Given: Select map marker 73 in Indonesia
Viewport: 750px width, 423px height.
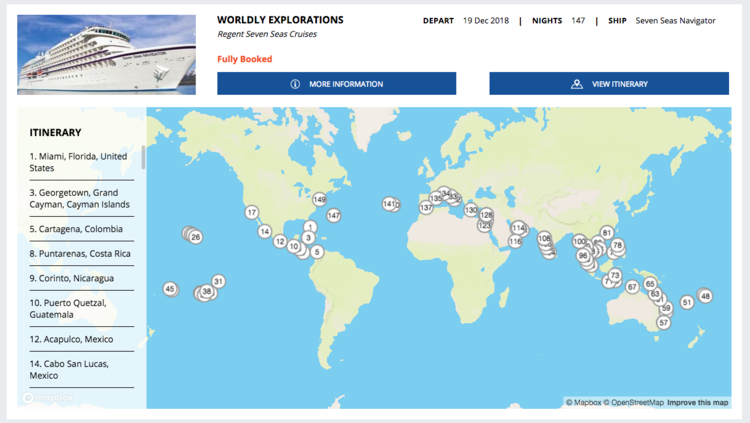Looking at the screenshot, I should click(x=615, y=275).
